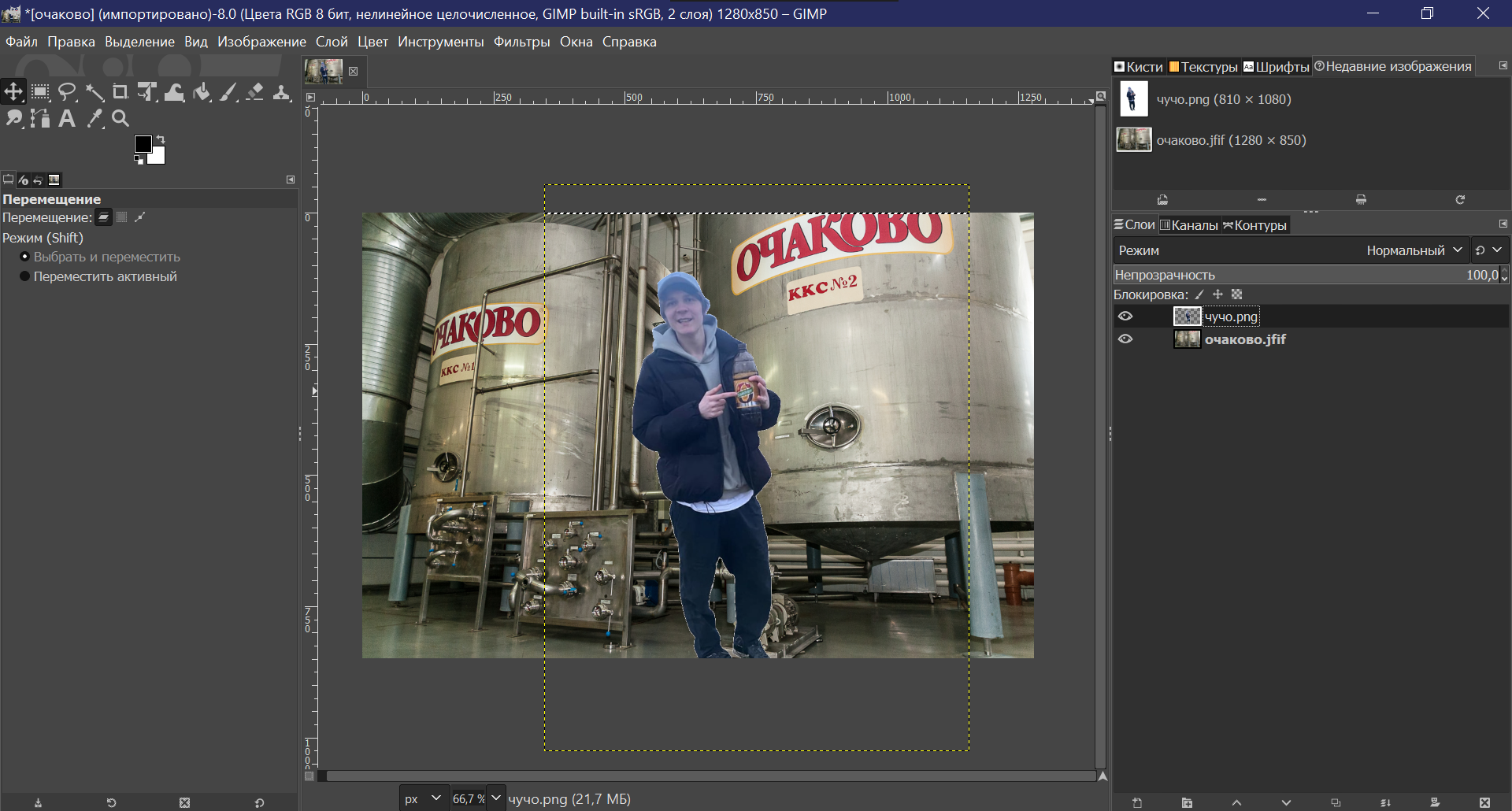Select the Move tool in the toolbox
1512x811 pixels.
coord(13,92)
